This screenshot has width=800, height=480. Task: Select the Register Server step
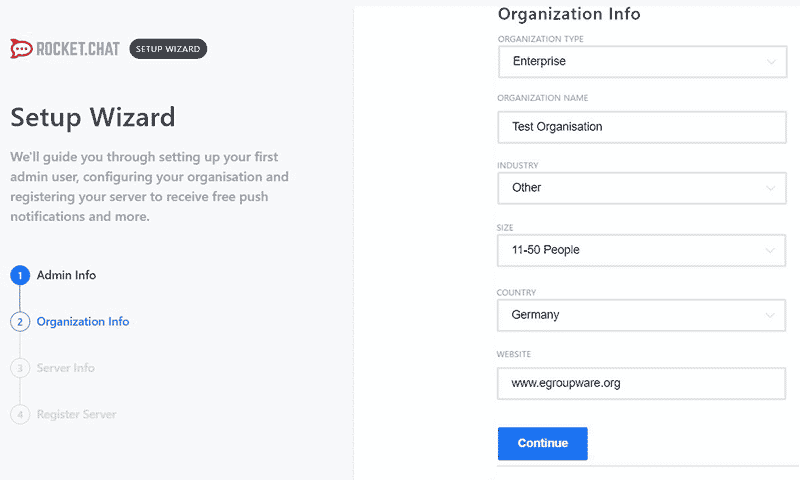pos(77,414)
